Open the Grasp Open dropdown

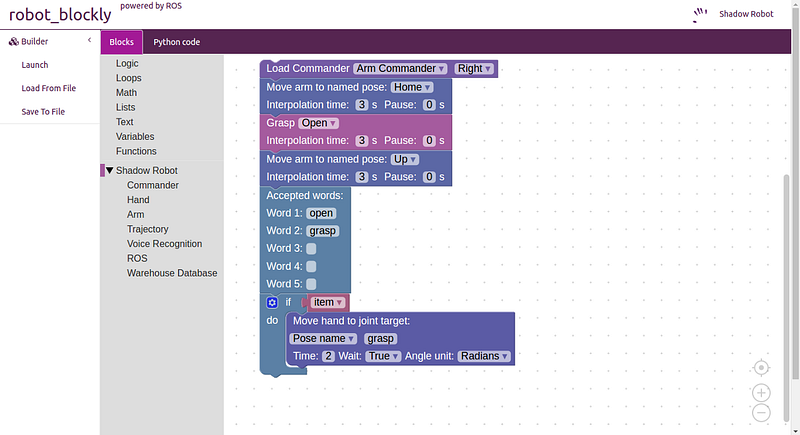[x=318, y=123]
